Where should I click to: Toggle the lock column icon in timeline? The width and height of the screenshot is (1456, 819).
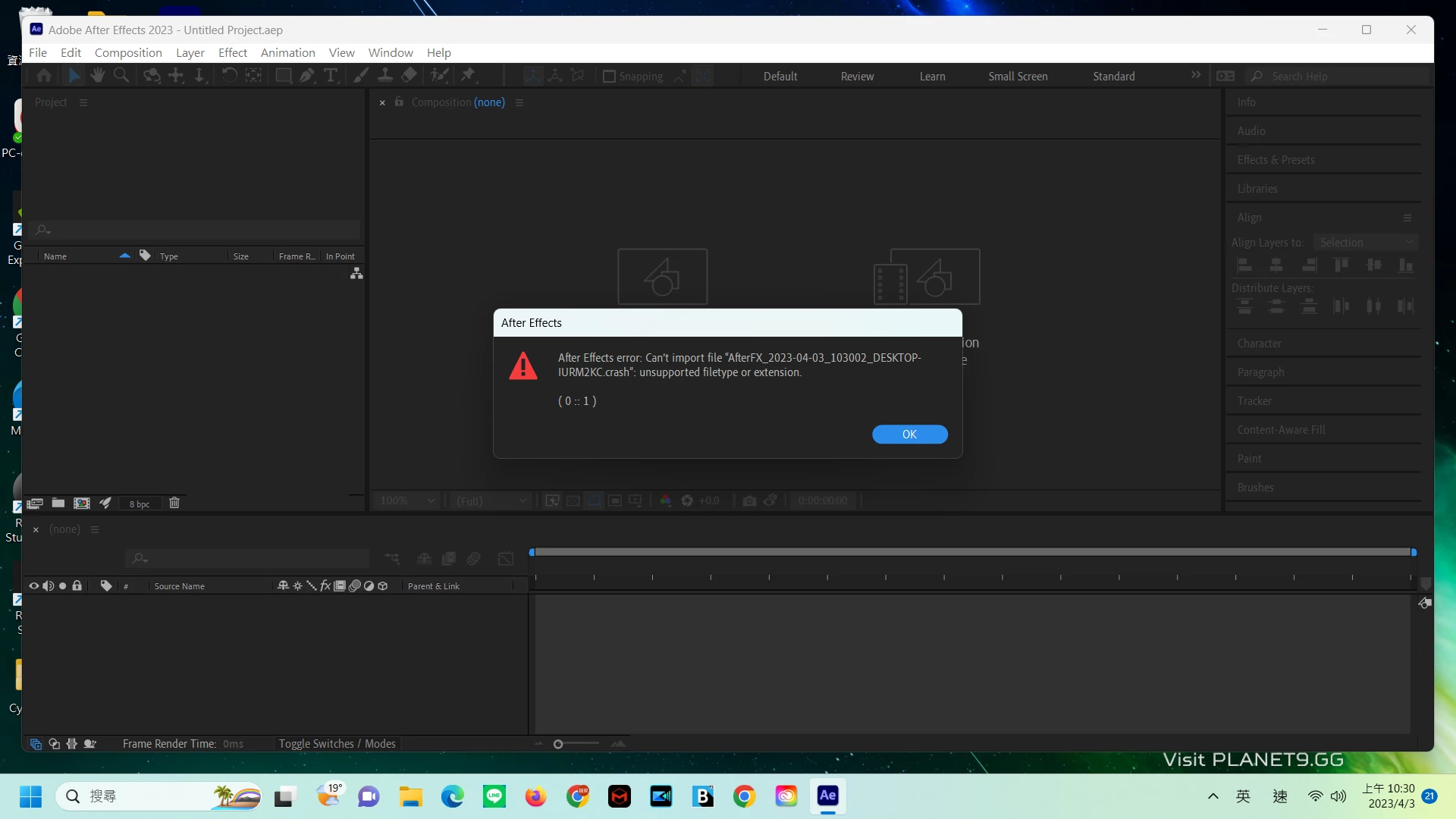[77, 586]
